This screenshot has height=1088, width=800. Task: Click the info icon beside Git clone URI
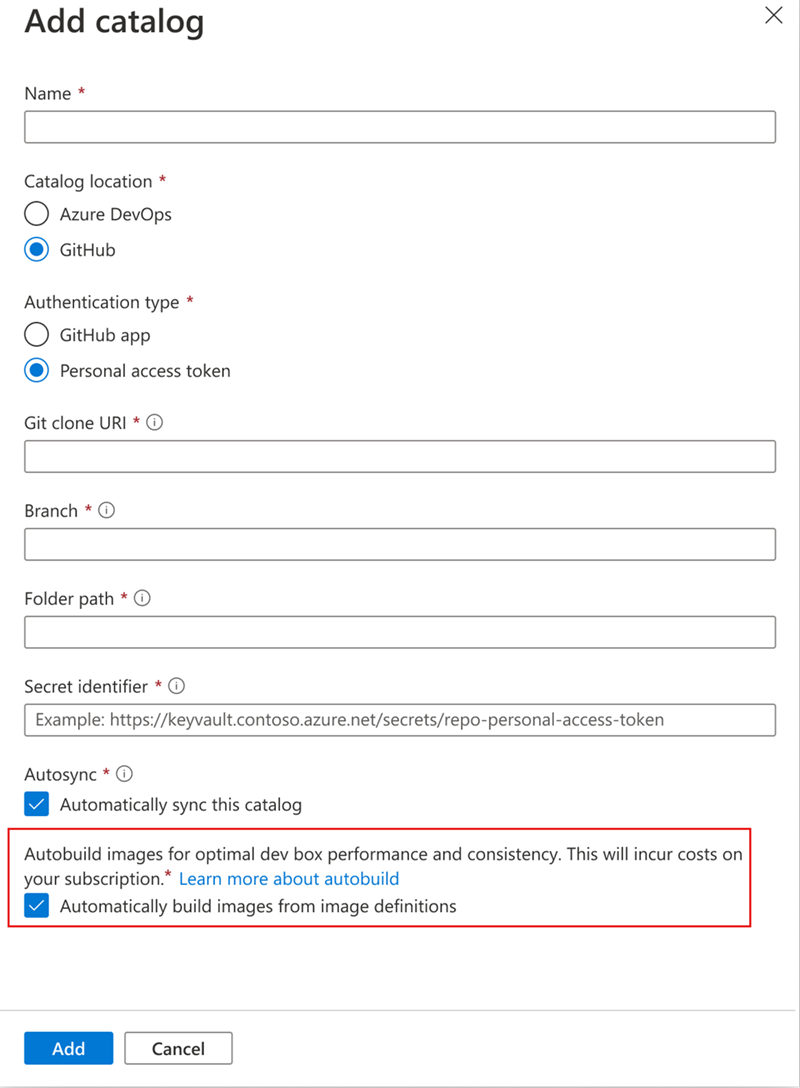(155, 422)
